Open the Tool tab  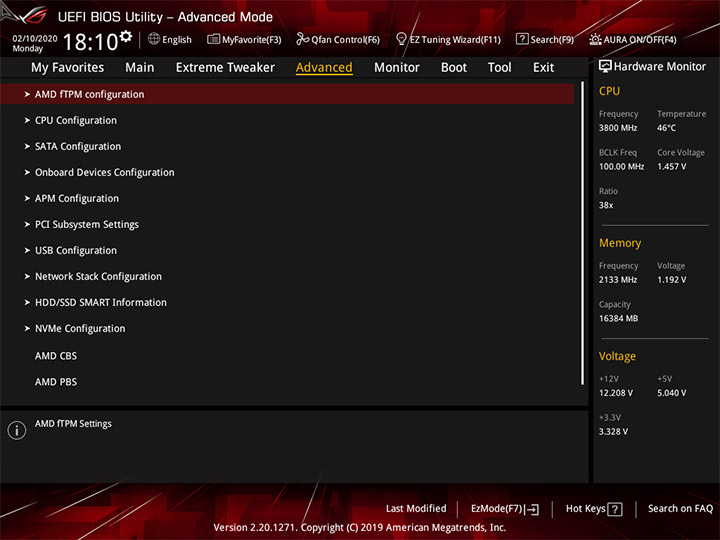499,68
